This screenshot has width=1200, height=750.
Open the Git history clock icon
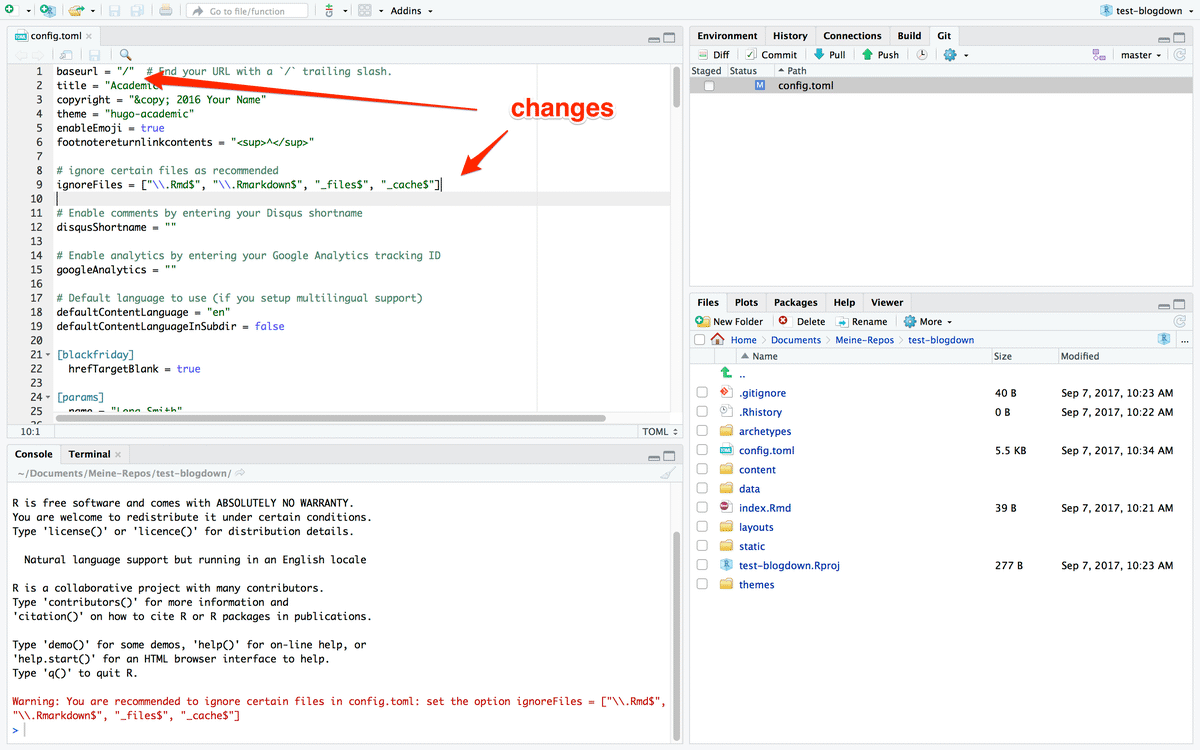tap(922, 54)
